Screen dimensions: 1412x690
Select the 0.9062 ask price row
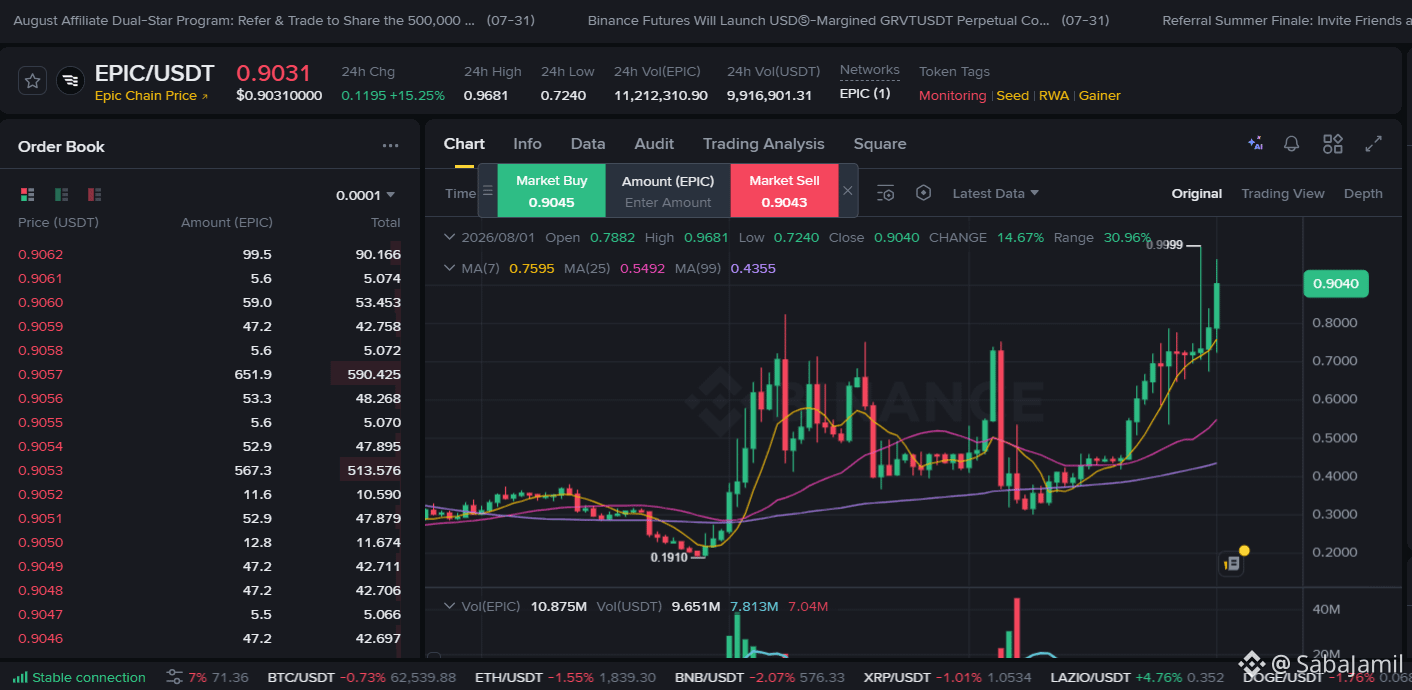pos(209,254)
